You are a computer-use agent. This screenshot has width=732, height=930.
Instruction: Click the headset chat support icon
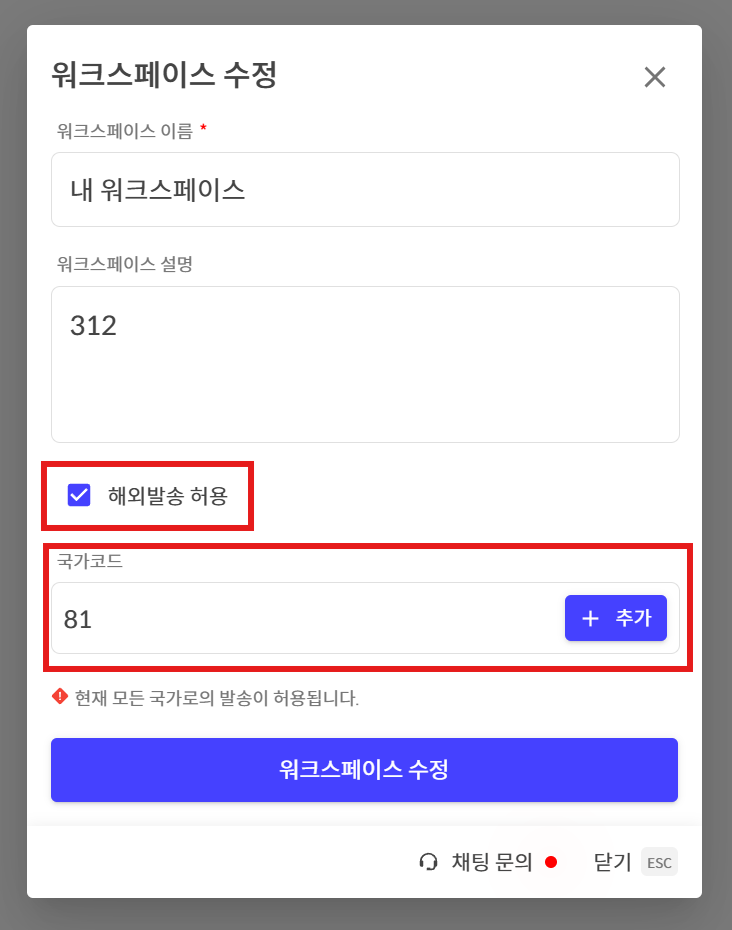[429, 862]
